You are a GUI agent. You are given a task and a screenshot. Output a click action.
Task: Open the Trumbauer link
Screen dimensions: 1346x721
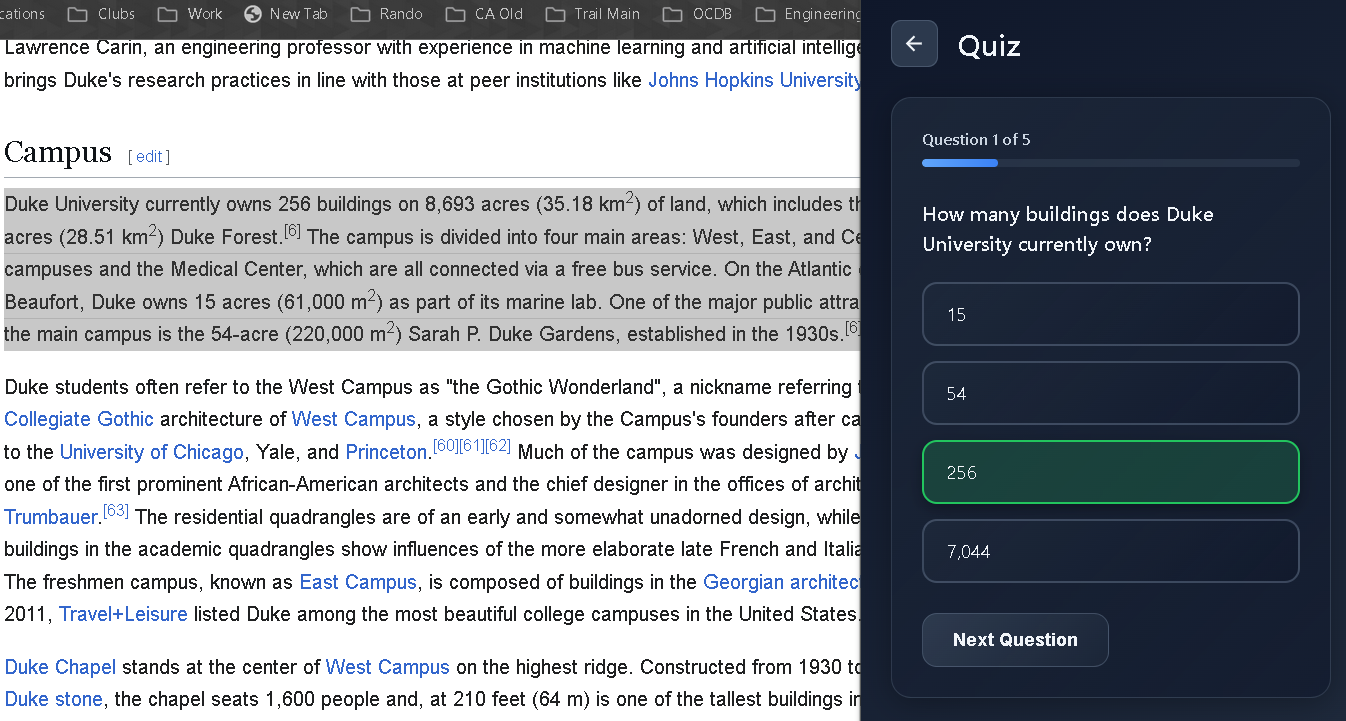coord(51,517)
